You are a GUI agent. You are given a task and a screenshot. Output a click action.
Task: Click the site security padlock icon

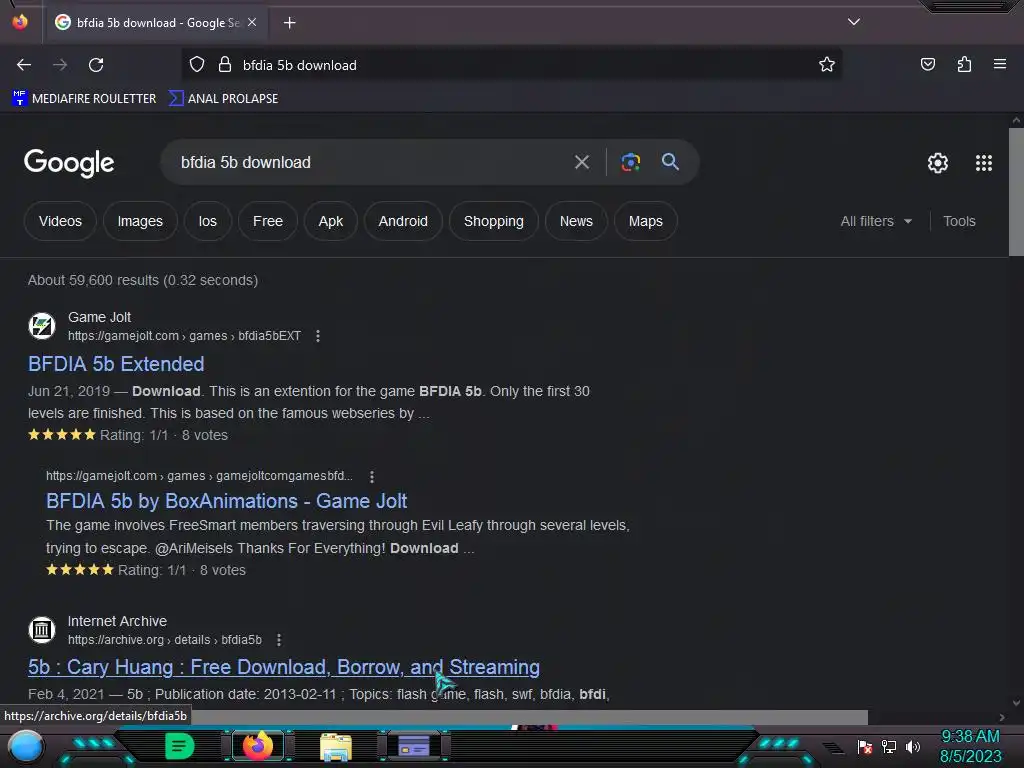[225, 65]
